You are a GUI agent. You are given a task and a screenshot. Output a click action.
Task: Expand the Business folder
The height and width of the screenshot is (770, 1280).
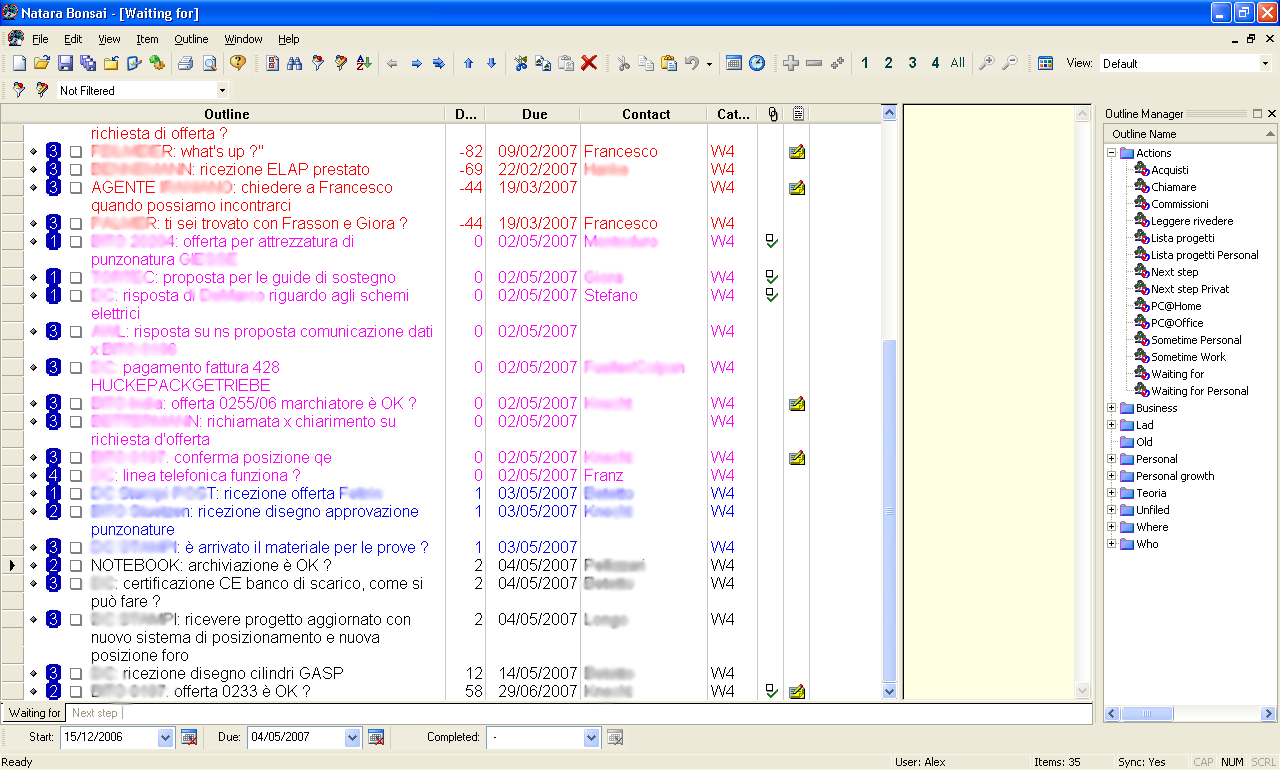point(1111,408)
